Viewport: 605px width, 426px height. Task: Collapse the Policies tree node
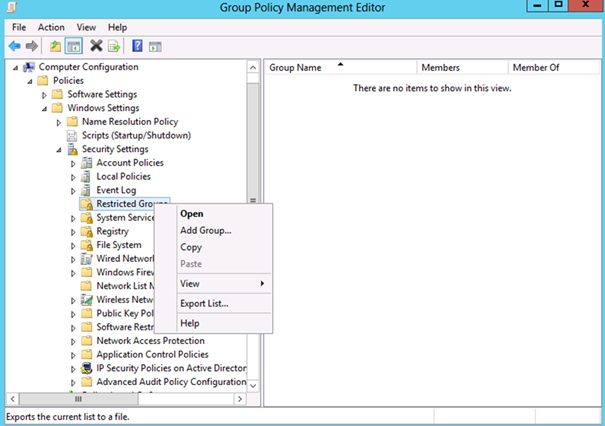[x=30, y=81]
